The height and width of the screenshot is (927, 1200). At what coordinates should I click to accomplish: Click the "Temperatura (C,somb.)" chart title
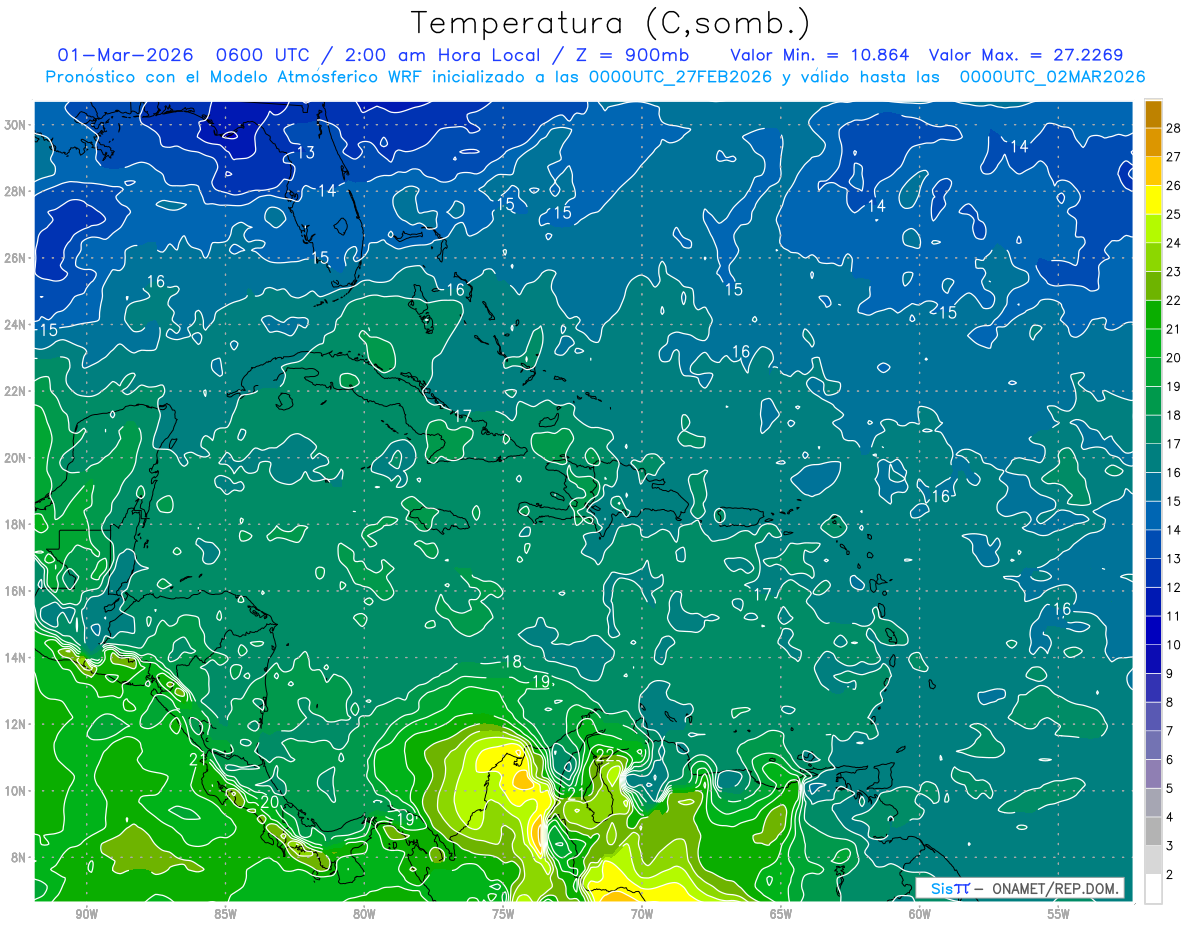pos(610,22)
